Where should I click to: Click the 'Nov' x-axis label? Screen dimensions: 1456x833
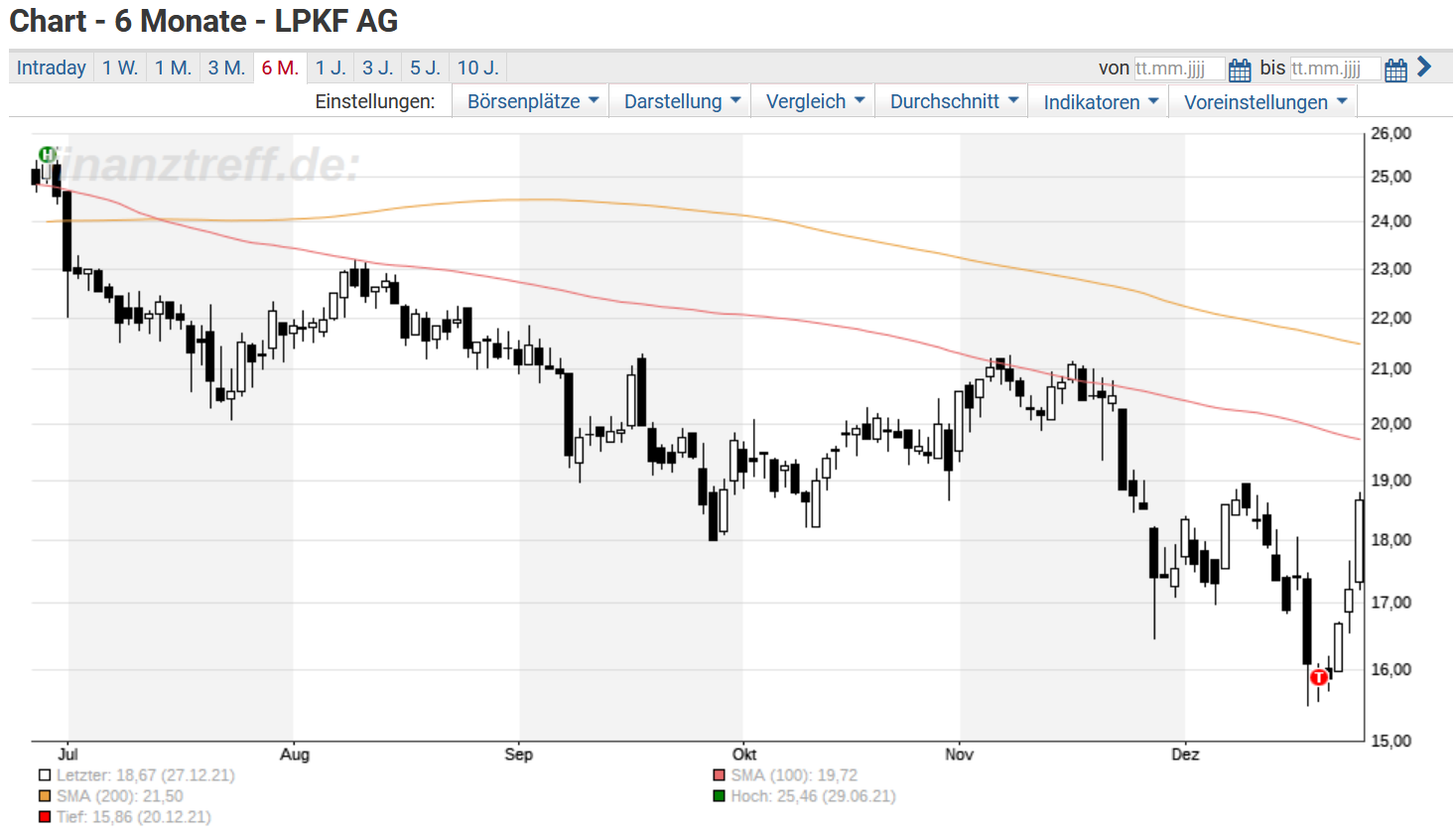[x=959, y=755]
